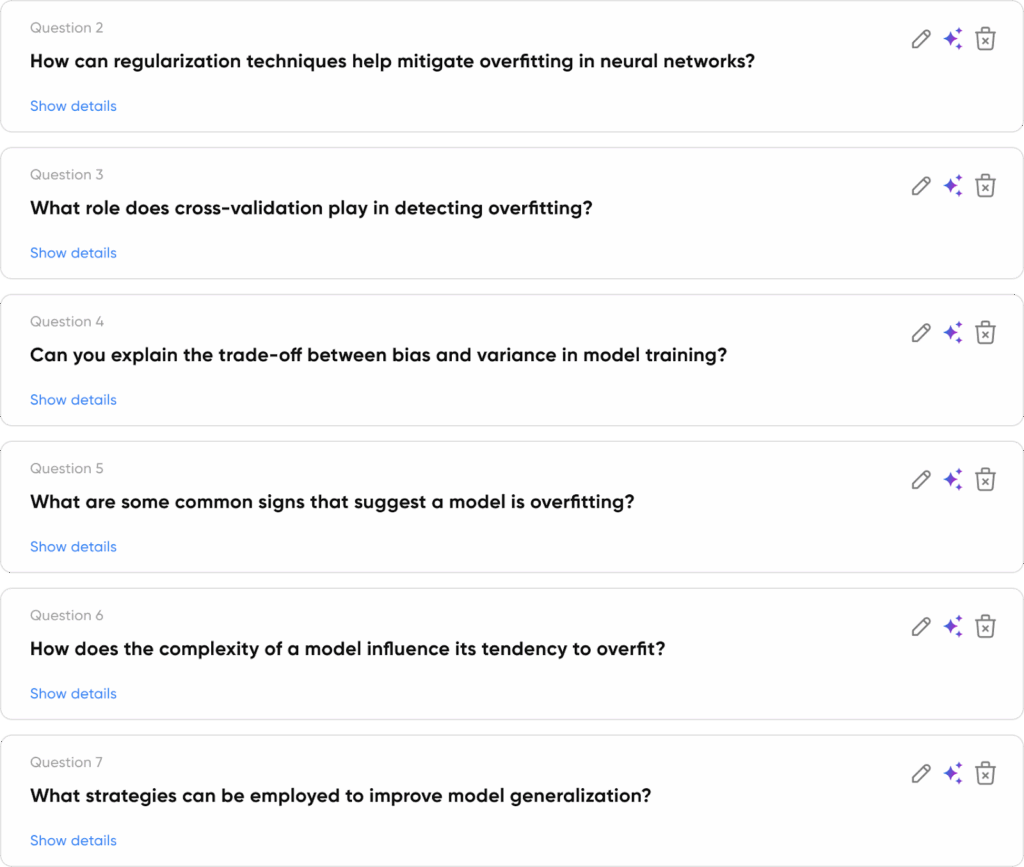This screenshot has height=867, width=1024.
Task: Edit Question 5 with the pencil icon
Action: pos(921,480)
